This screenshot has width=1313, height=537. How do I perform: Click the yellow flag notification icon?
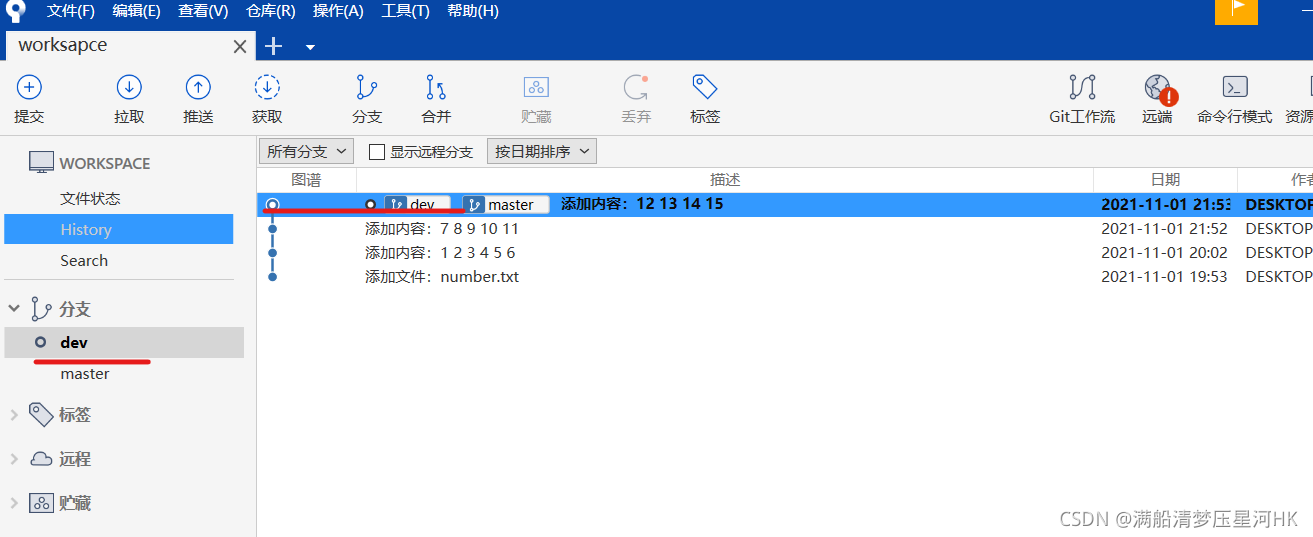(1236, 11)
